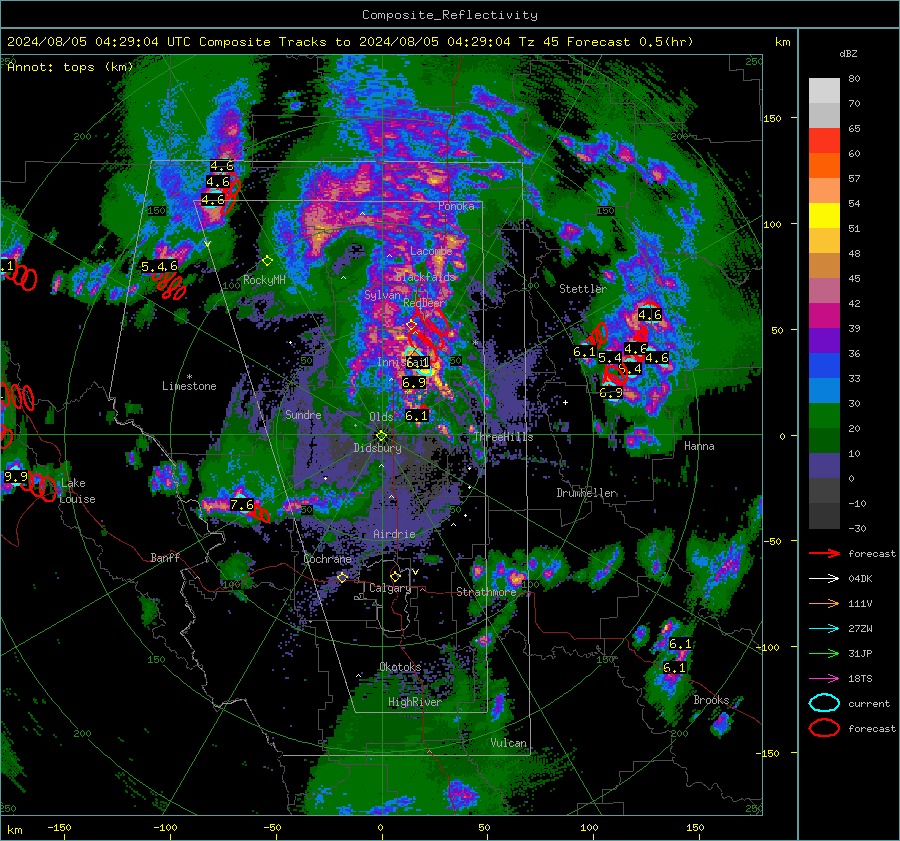Click the Vulcan town label

[509, 743]
